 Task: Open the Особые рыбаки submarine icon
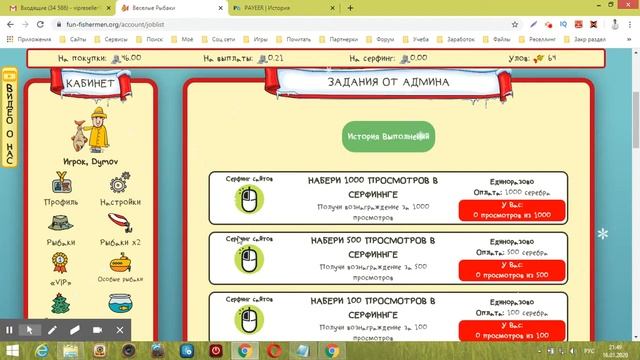click(x=120, y=262)
